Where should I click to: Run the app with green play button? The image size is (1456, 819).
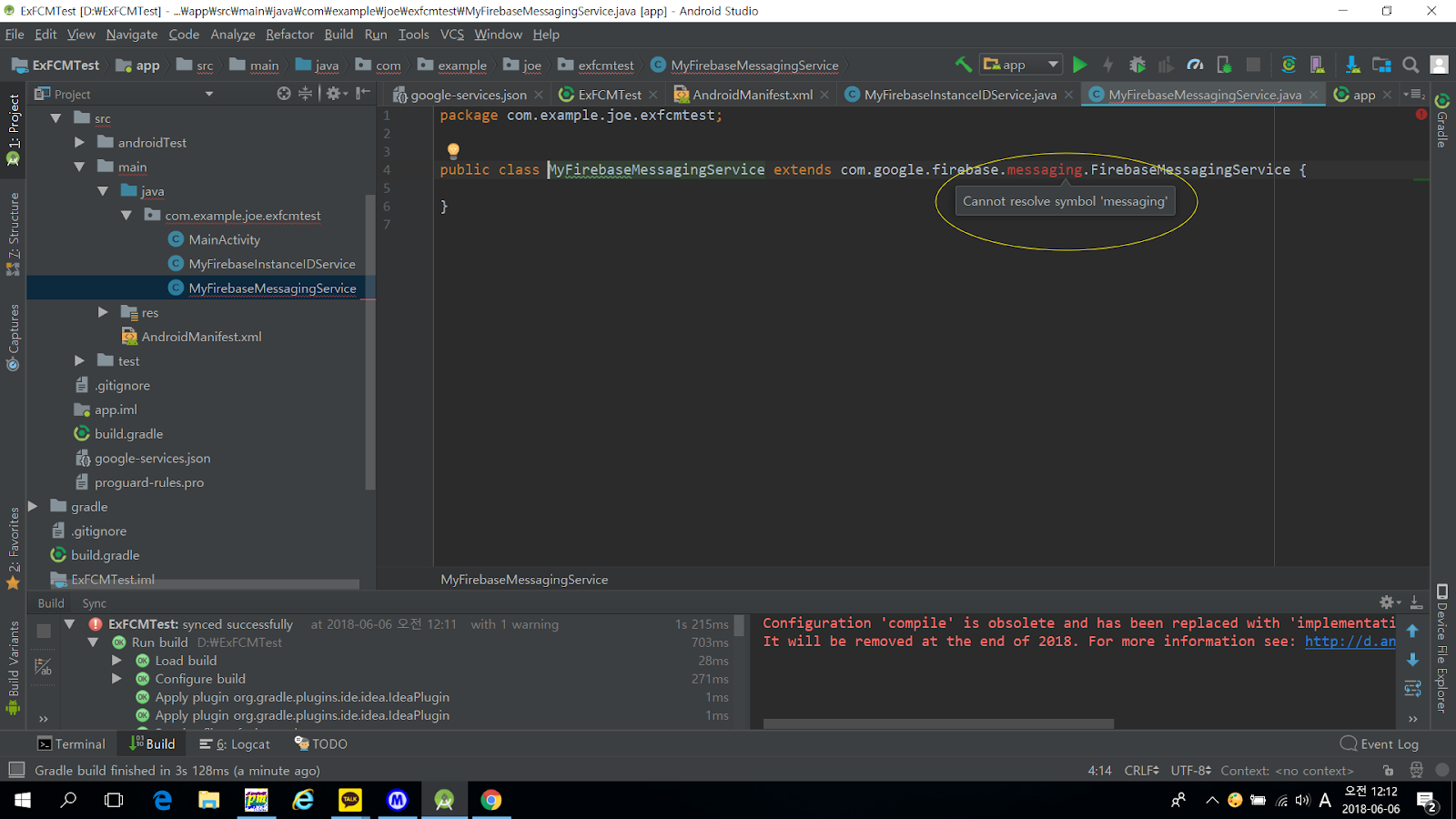tap(1080, 65)
